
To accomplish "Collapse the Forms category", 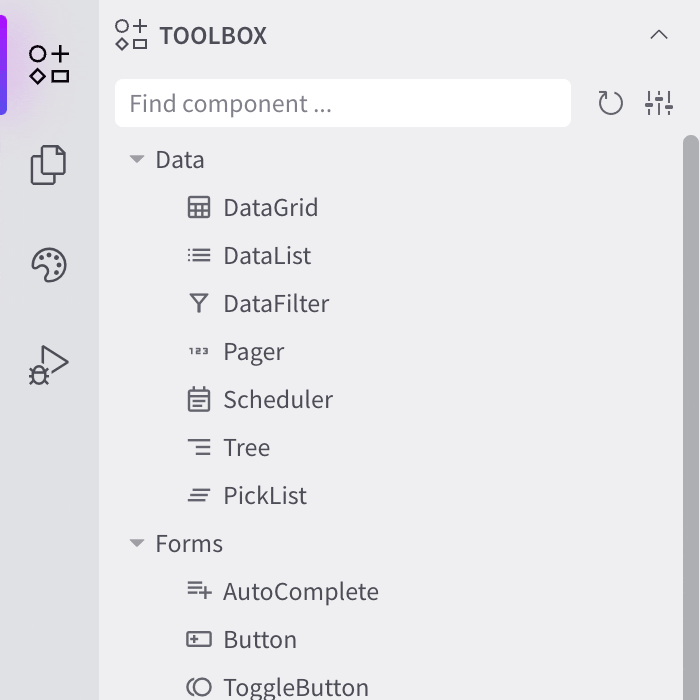I will point(137,543).
